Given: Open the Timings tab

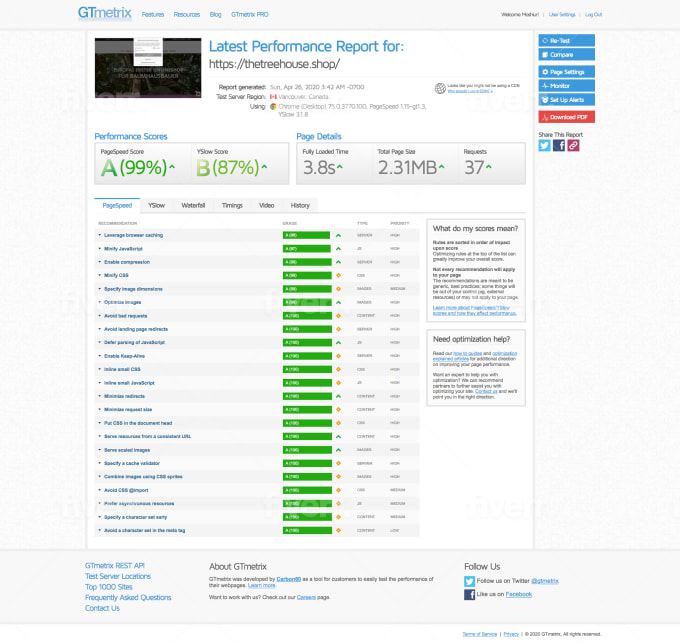Looking at the screenshot, I should (x=232, y=206).
